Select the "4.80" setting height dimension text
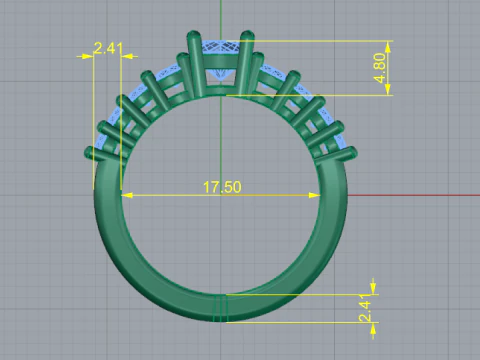Screen dimensions: 480x360 (380, 68)
